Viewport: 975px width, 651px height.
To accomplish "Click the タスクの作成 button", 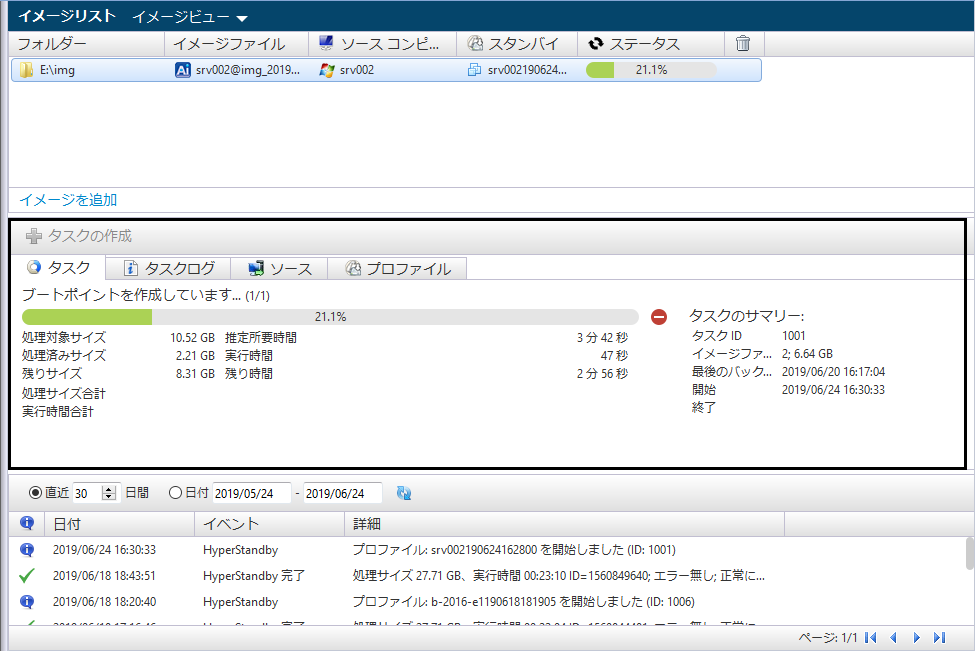I will tap(79, 236).
